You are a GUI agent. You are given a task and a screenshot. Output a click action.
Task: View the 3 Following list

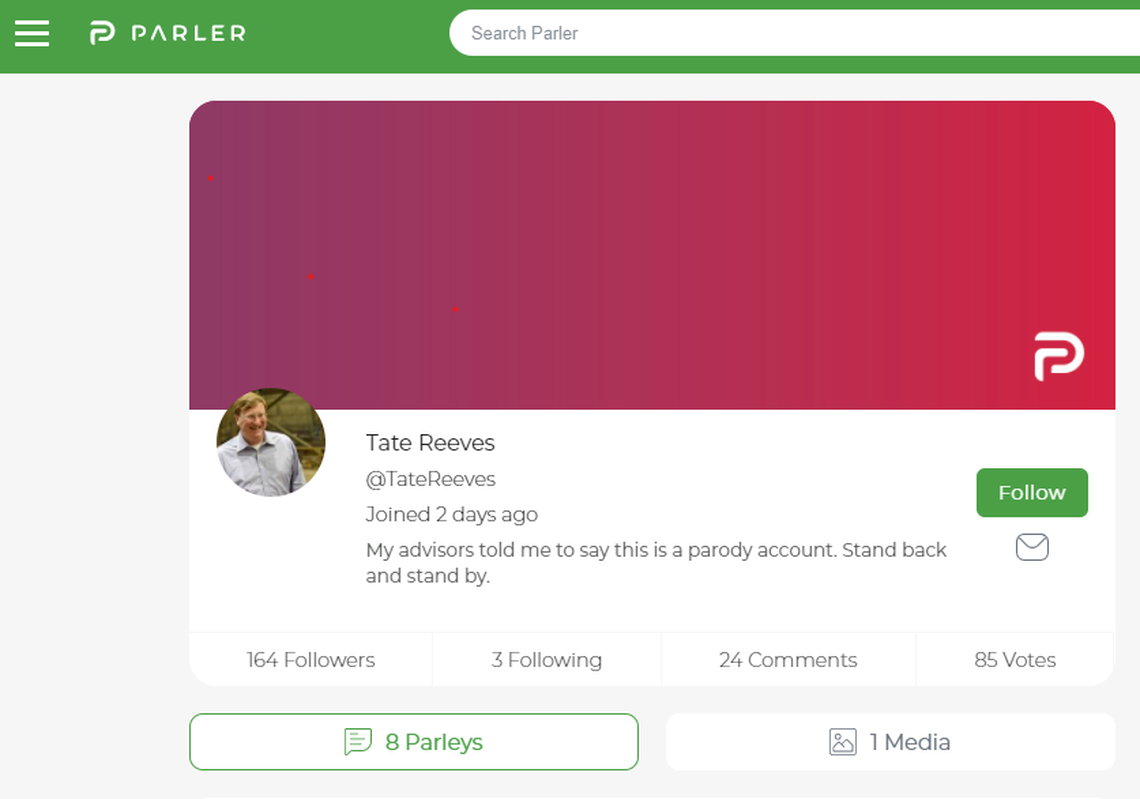pos(547,660)
